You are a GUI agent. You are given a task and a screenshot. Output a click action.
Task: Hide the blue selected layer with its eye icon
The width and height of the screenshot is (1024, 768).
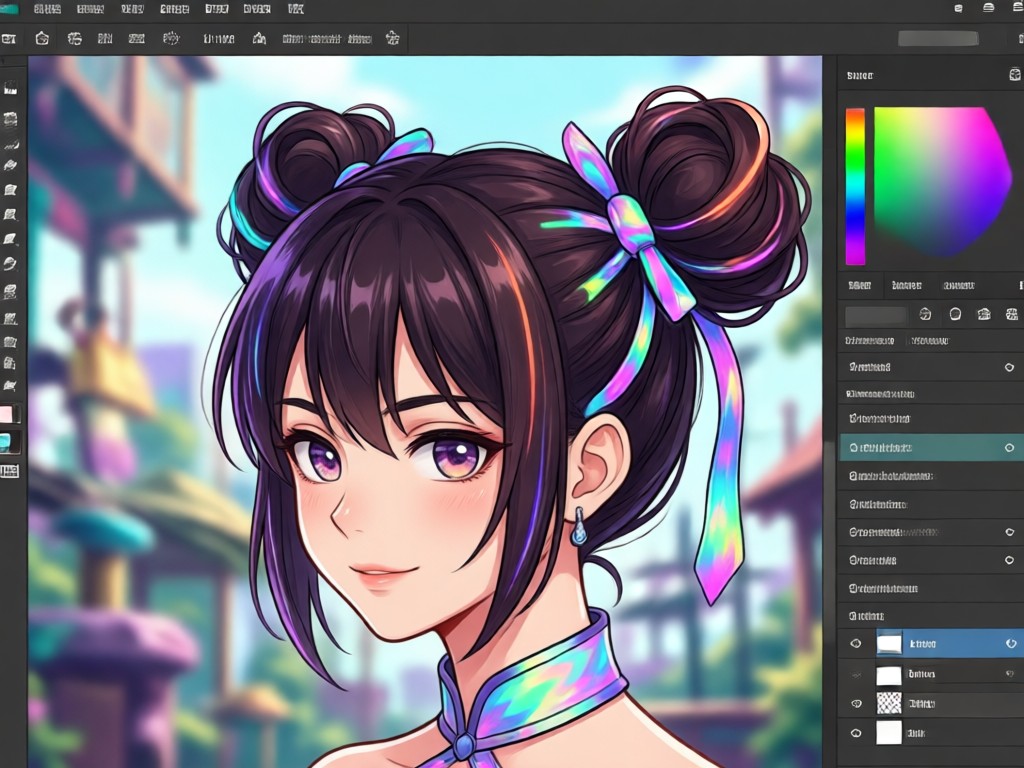click(856, 644)
